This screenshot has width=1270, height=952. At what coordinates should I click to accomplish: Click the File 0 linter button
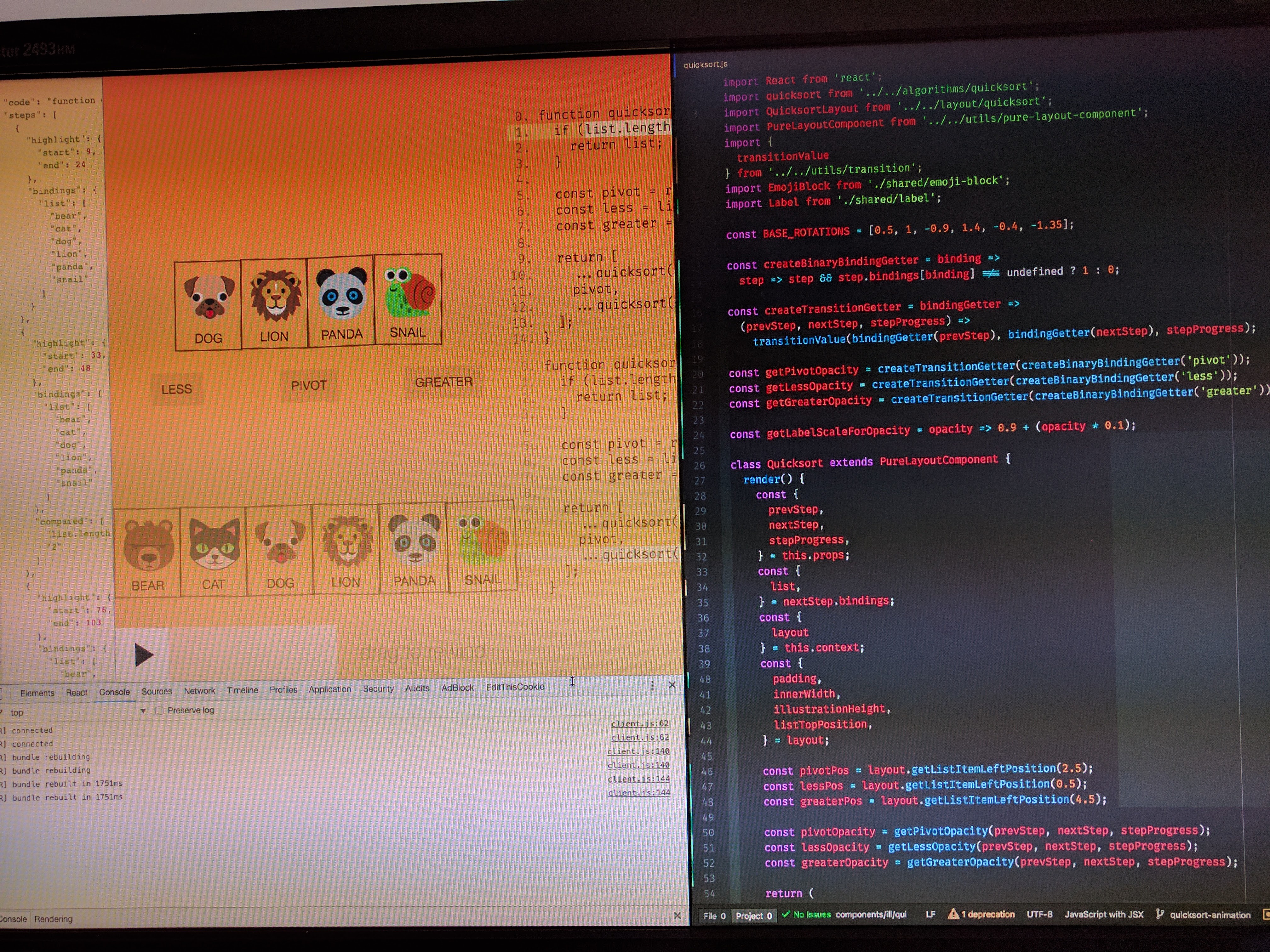point(714,916)
